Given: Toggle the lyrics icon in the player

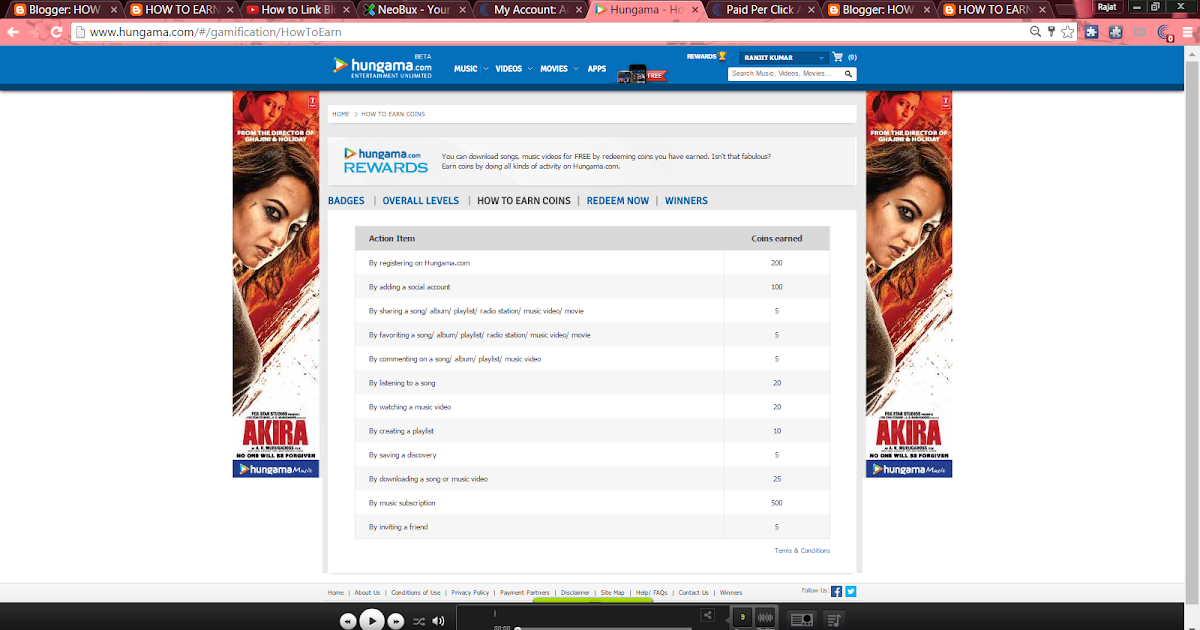Looking at the screenshot, I should (x=741, y=618).
